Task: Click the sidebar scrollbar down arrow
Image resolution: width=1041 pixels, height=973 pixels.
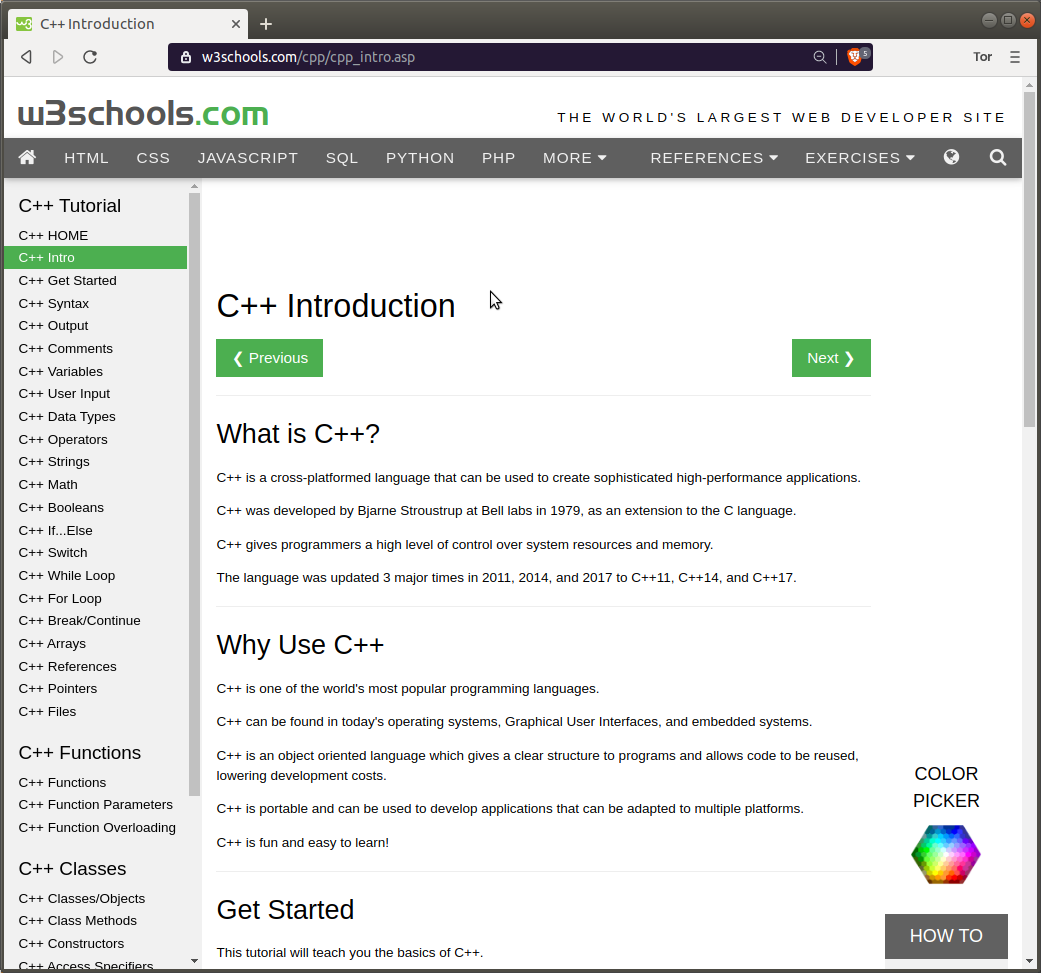Action: pos(194,960)
